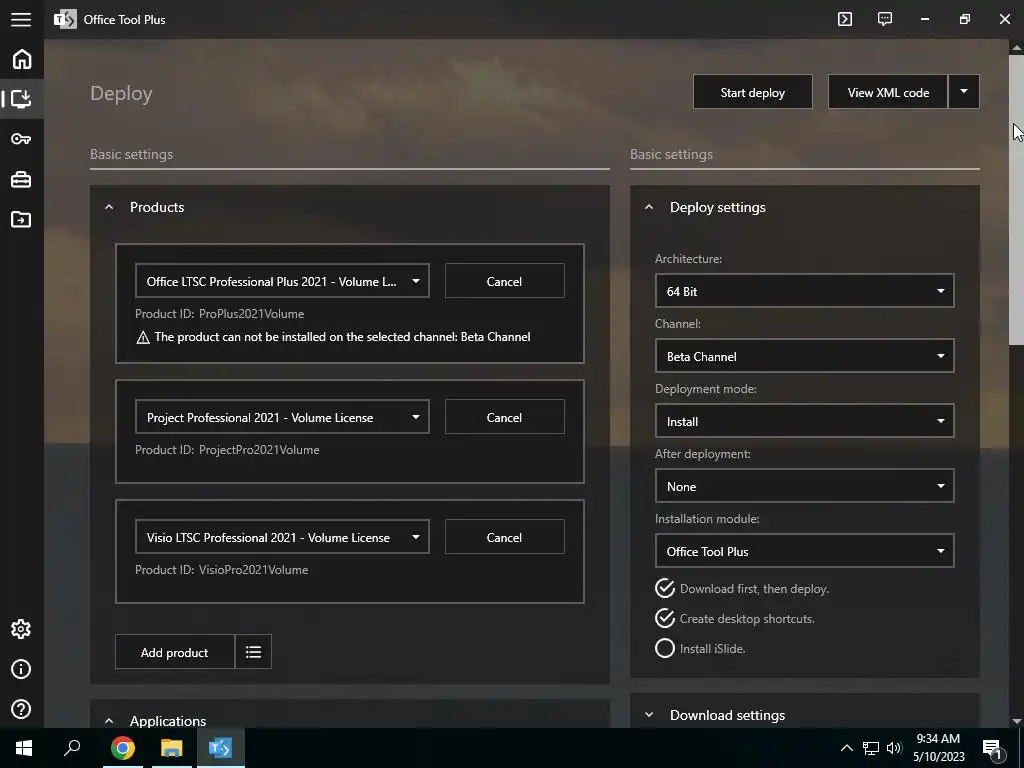Open the Toolbox page in sidebar
Image resolution: width=1024 pixels, height=768 pixels.
(21, 179)
